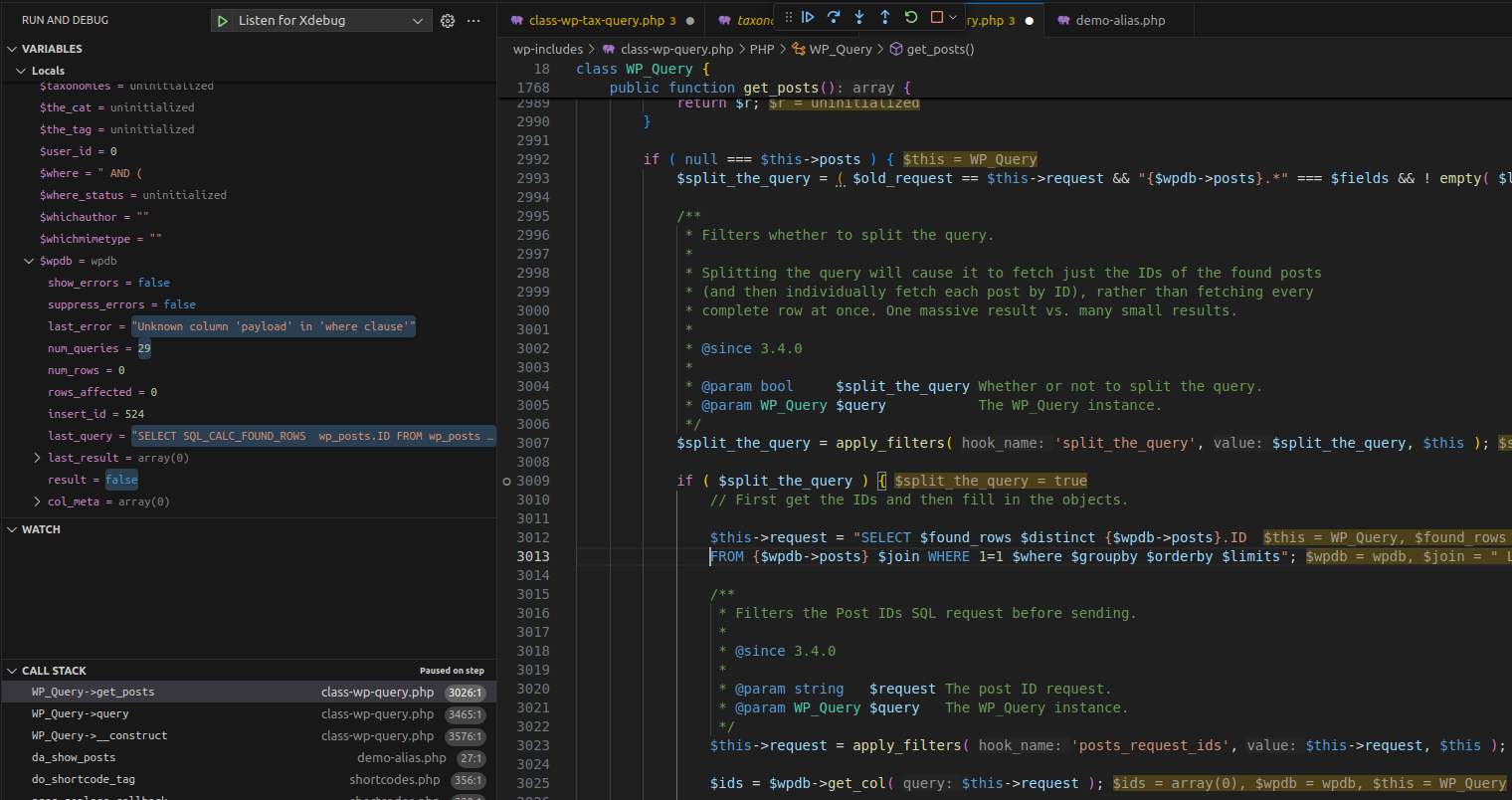Collapse the Locals scope
Viewport: 1512px width, 800px height.
21,71
